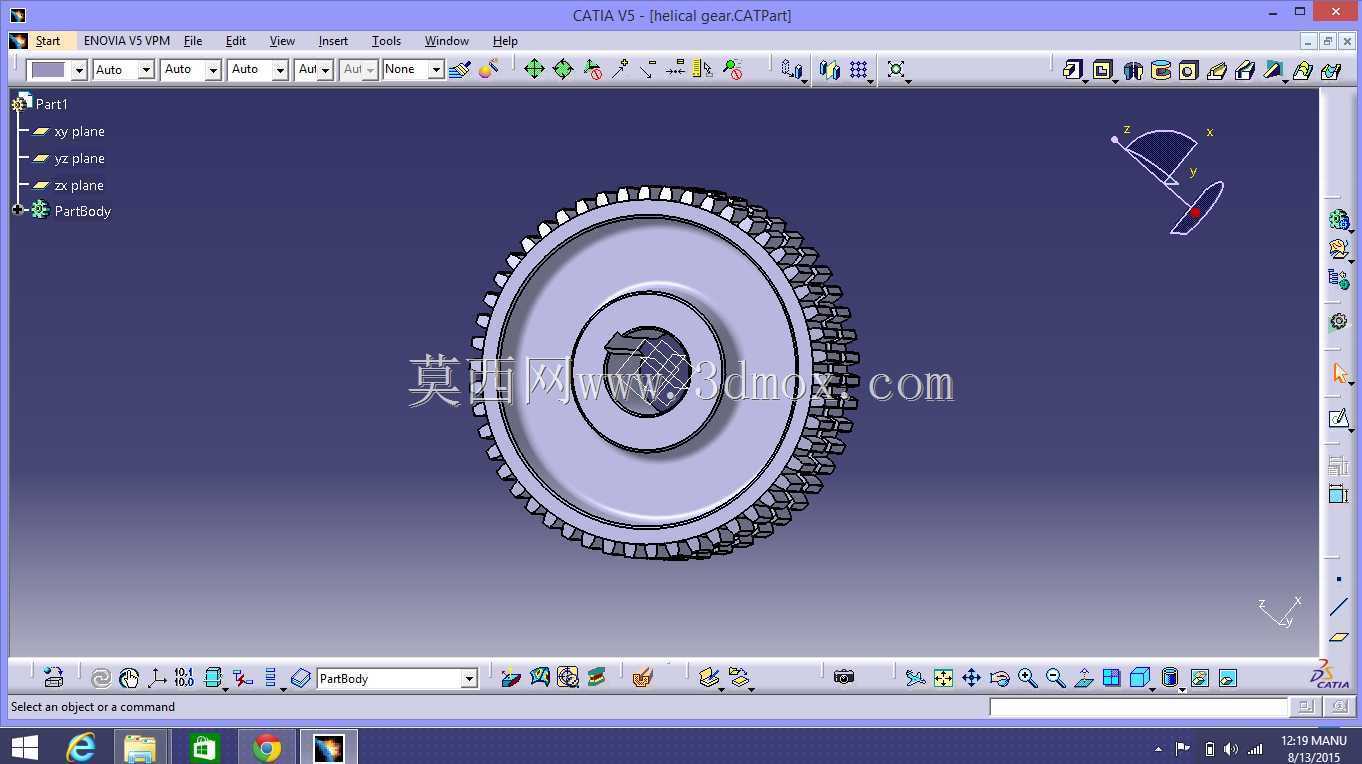The height and width of the screenshot is (764, 1362).
Task: Activate the Hole tool
Action: [x=1188, y=70]
